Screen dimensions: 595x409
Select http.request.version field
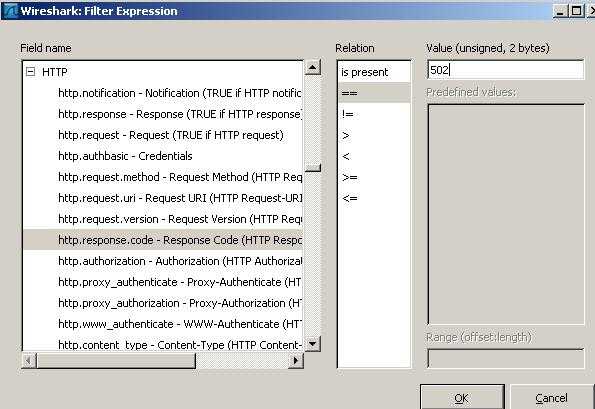tap(163, 219)
